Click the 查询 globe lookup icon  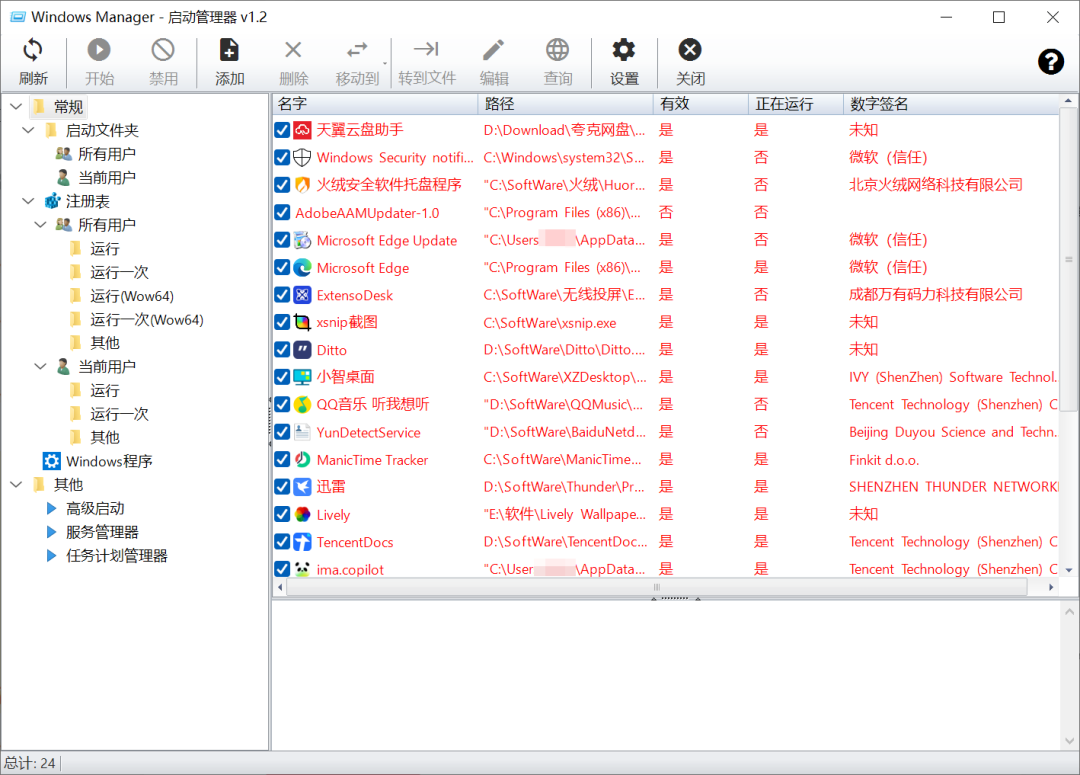[x=557, y=50]
